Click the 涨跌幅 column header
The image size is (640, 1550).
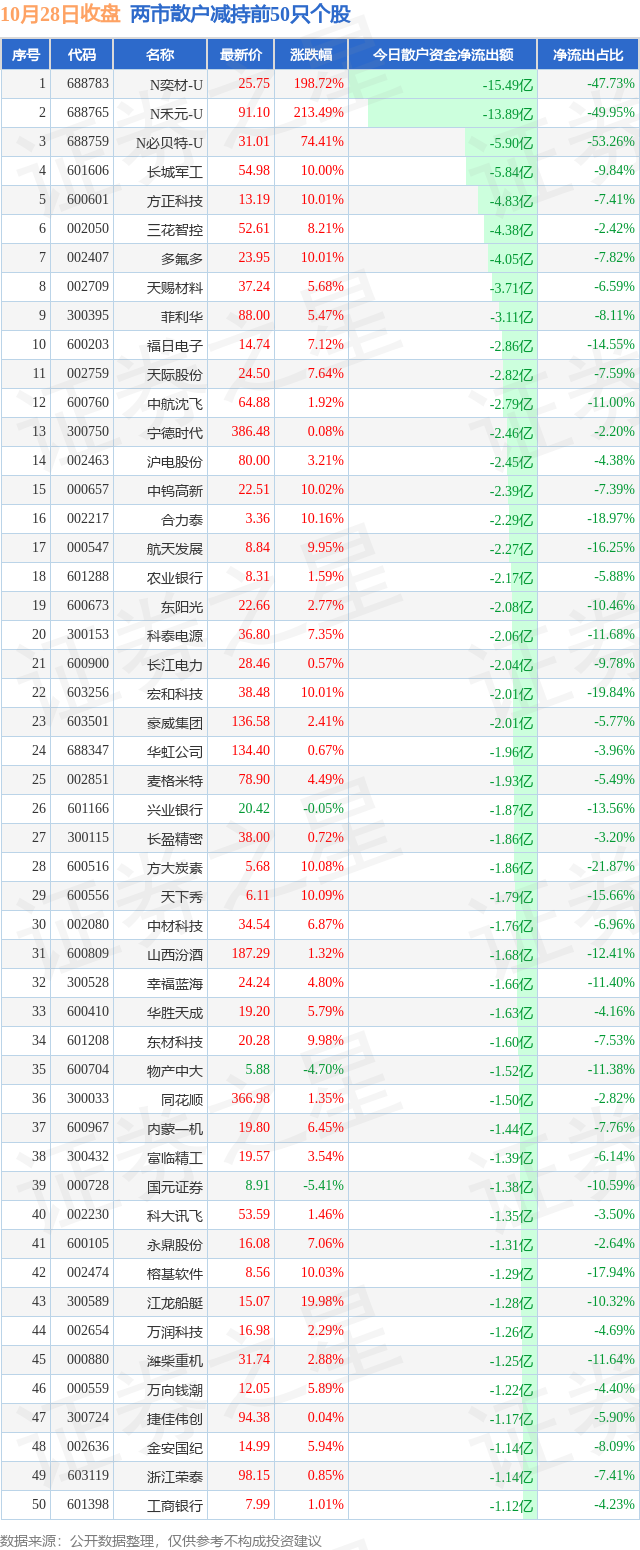tap(311, 55)
